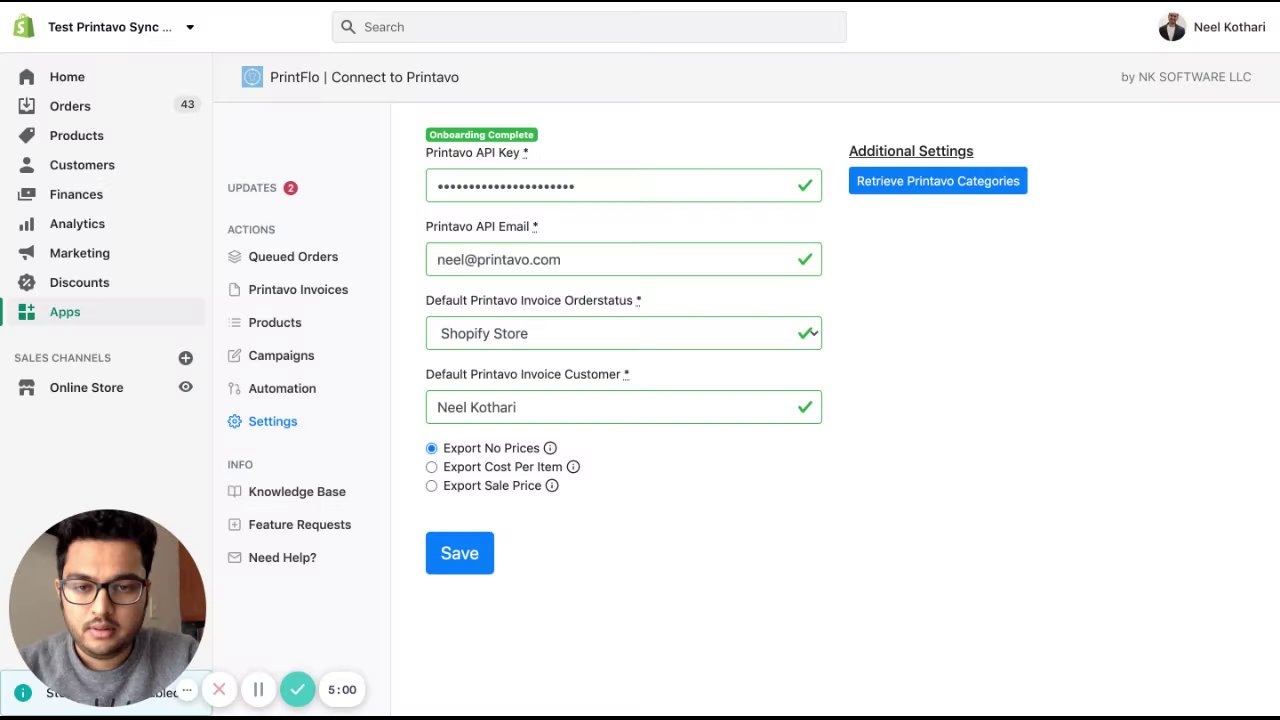Click the Feature Requests plus-box icon
1280x720 pixels.
click(x=235, y=525)
